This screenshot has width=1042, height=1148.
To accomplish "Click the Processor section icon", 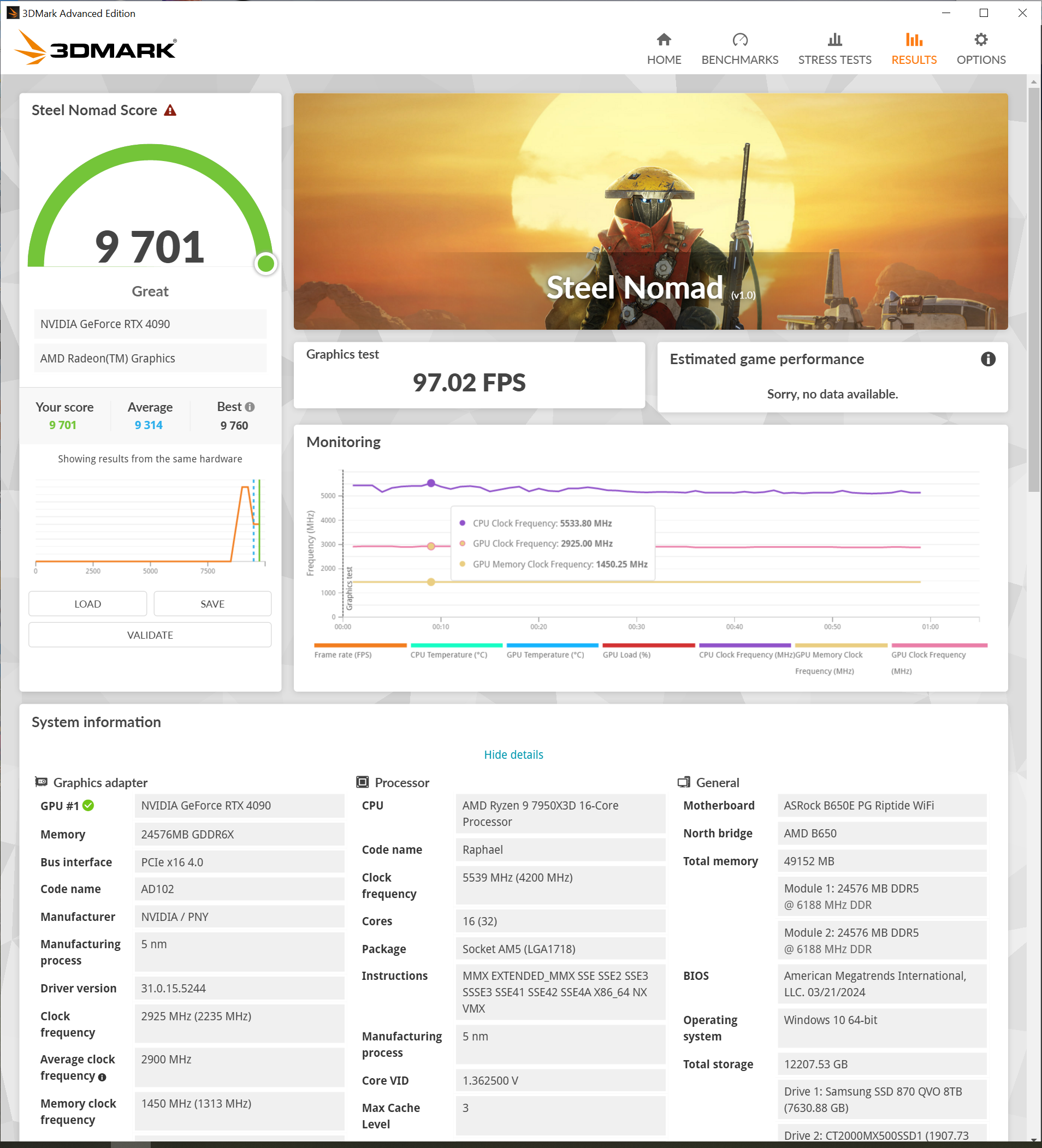I will tap(362, 782).
